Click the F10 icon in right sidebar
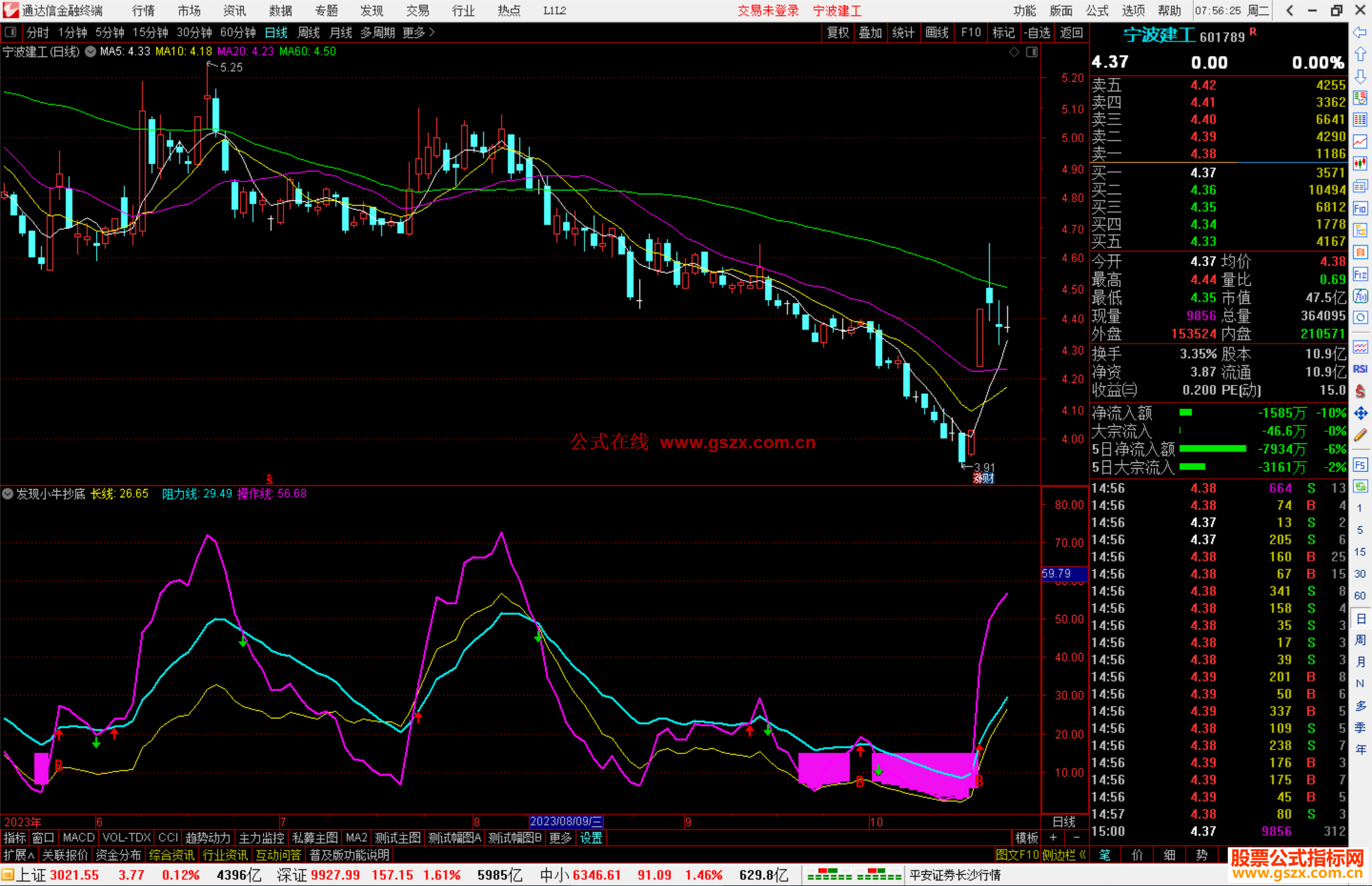The image size is (1372, 886). pyautogui.click(x=1360, y=208)
